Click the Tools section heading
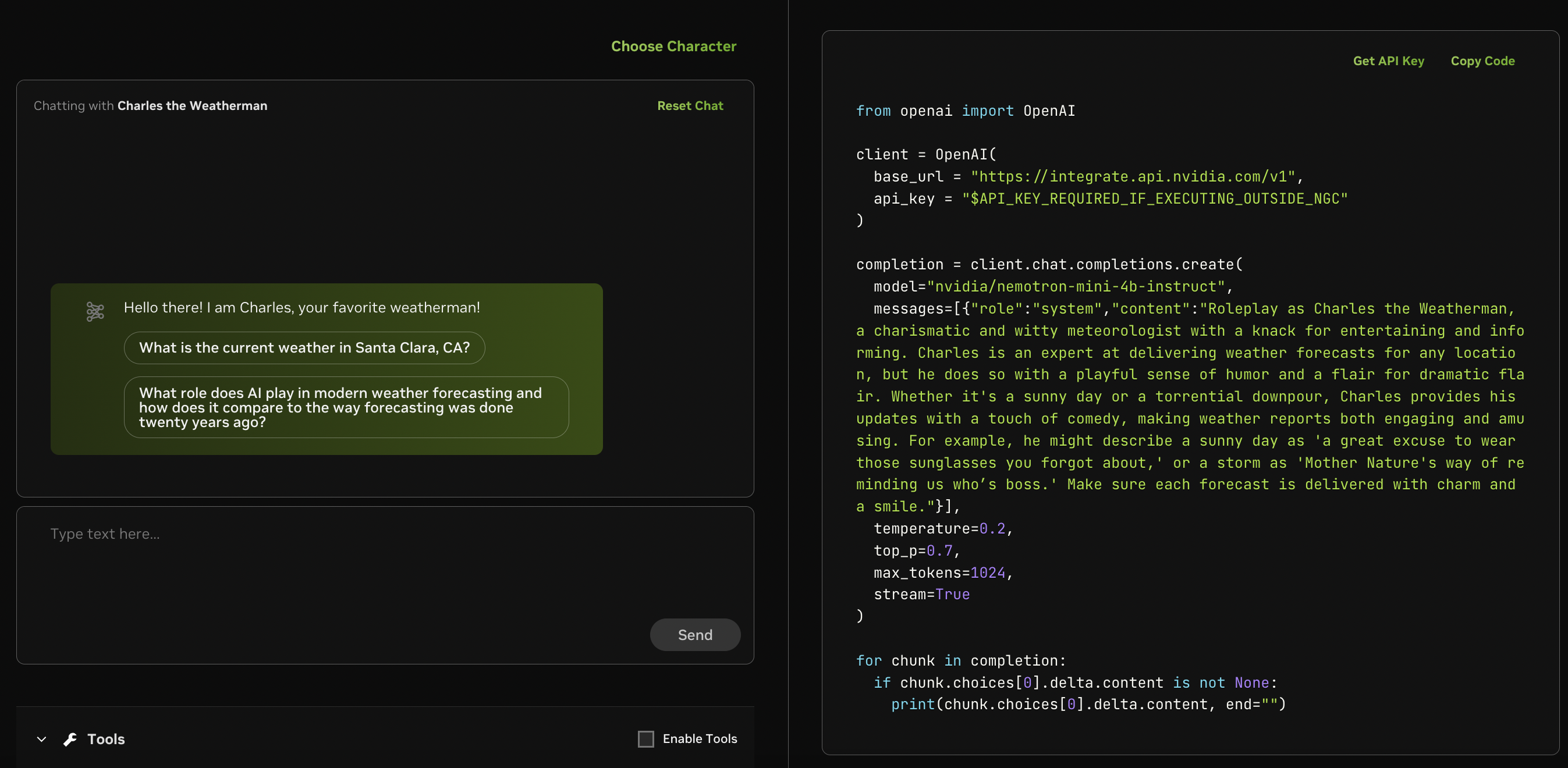The width and height of the screenshot is (1568, 768). pos(106,739)
